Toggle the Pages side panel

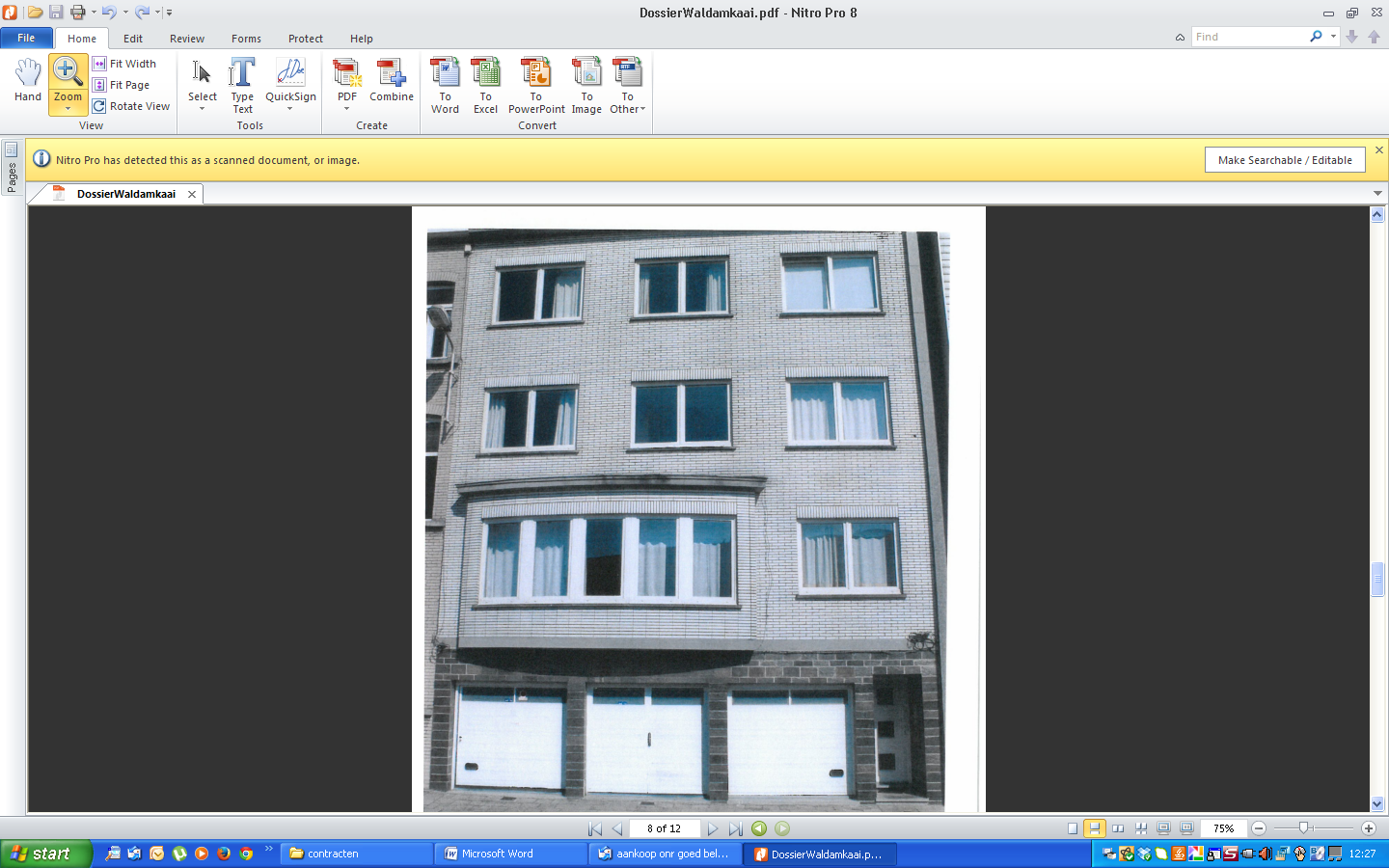click(12, 168)
